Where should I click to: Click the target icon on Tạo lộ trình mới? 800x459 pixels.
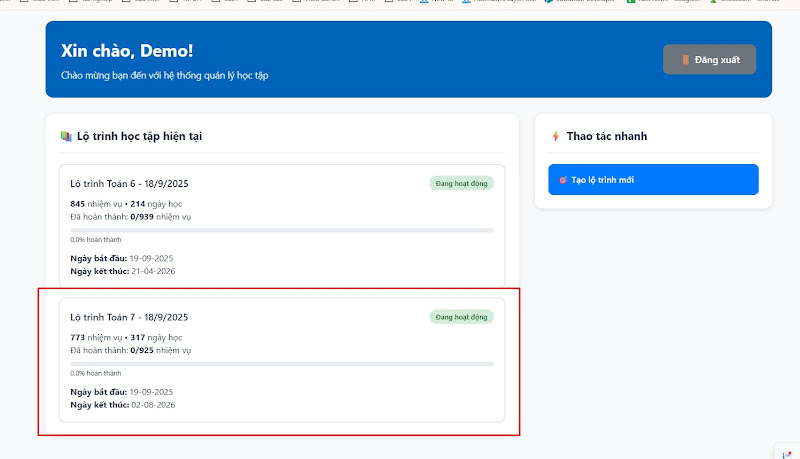click(562, 180)
